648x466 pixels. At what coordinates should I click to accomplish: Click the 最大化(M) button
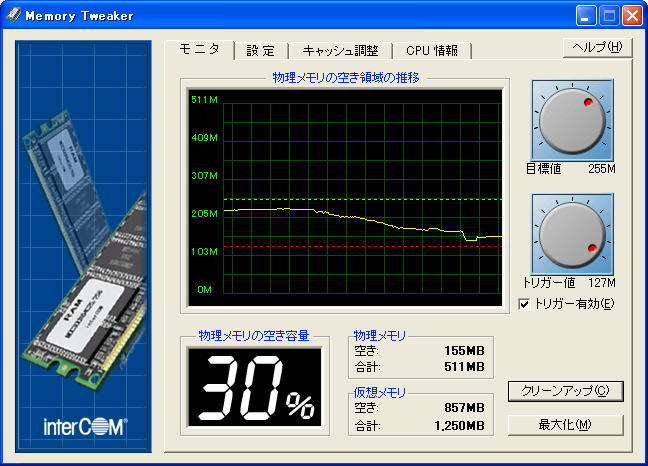(565, 425)
